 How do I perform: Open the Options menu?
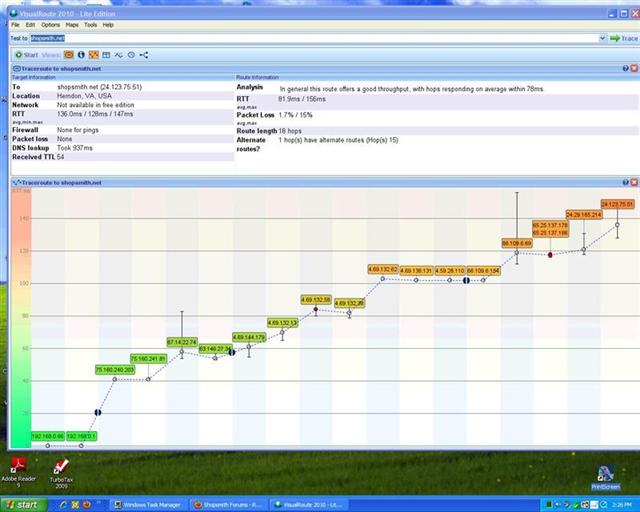pos(50,25)
